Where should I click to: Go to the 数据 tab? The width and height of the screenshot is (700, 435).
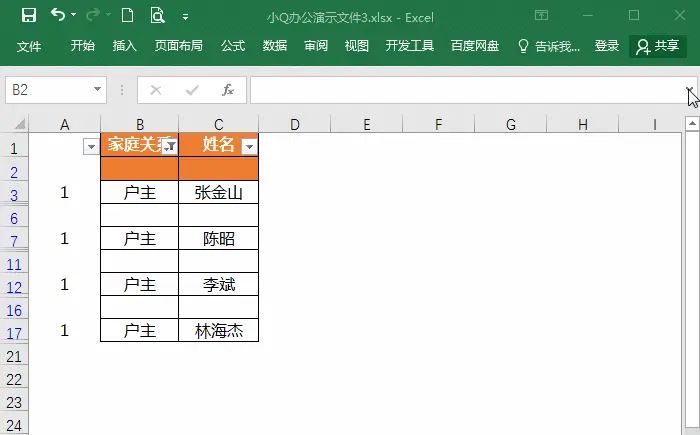tap(275, 46)
